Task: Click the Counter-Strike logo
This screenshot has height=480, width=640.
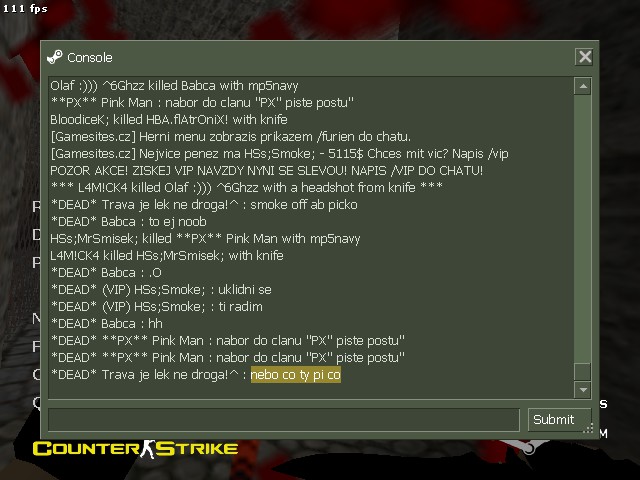Action: coord(136,449)
